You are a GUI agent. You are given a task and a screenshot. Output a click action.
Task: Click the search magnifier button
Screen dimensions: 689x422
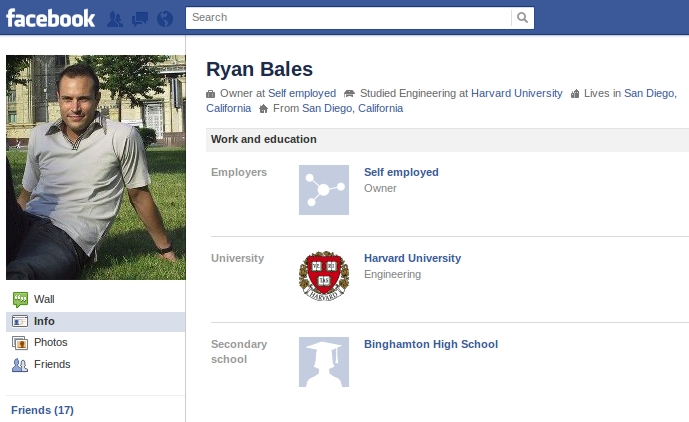tap(522, 18)
